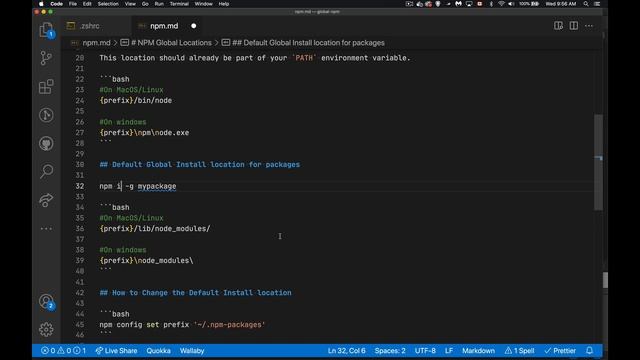The width and height of the screenshot is (640, 360).
Task: Open the Run menu
Action: coord(159,4)
